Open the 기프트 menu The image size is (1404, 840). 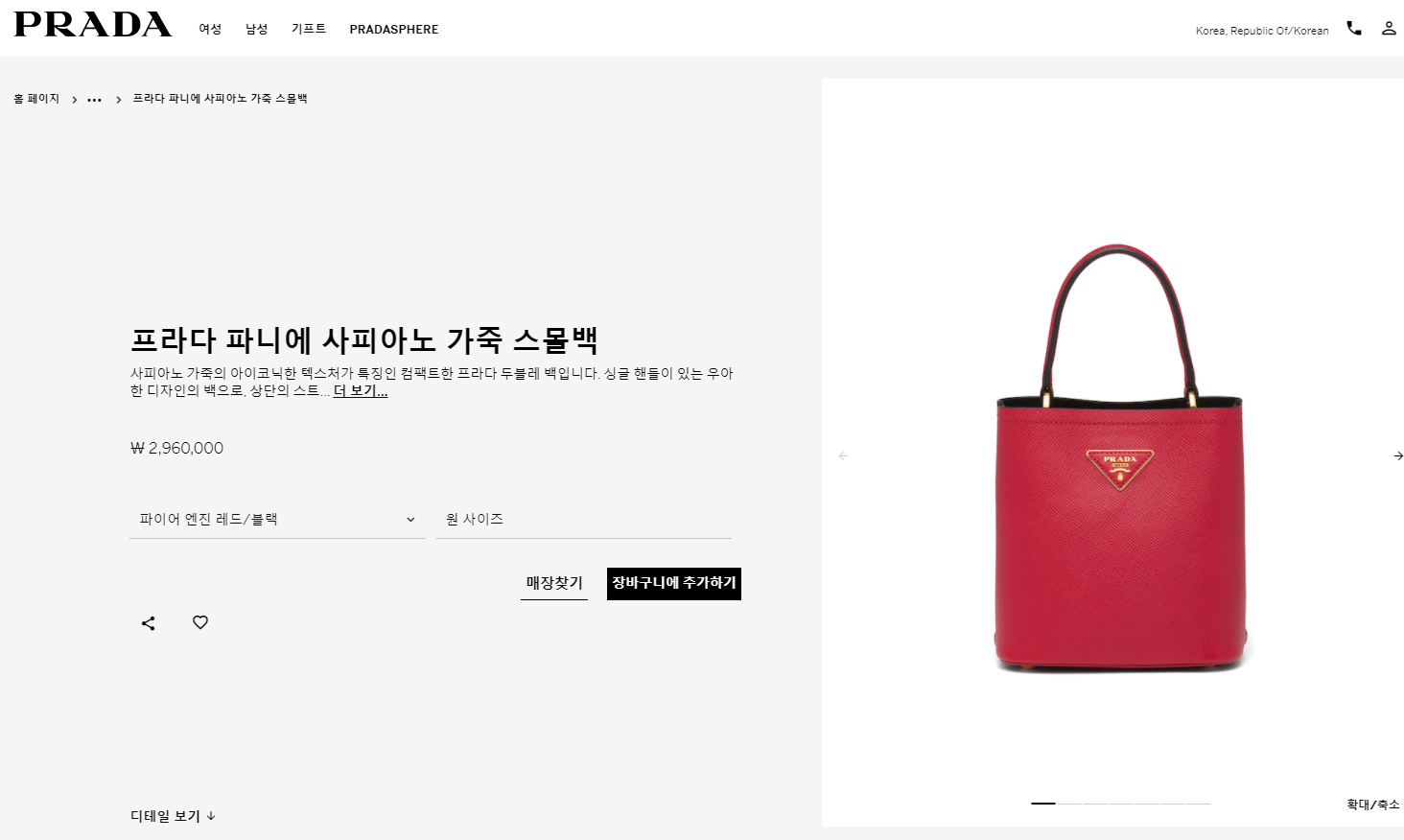click(x=309, y=29)
